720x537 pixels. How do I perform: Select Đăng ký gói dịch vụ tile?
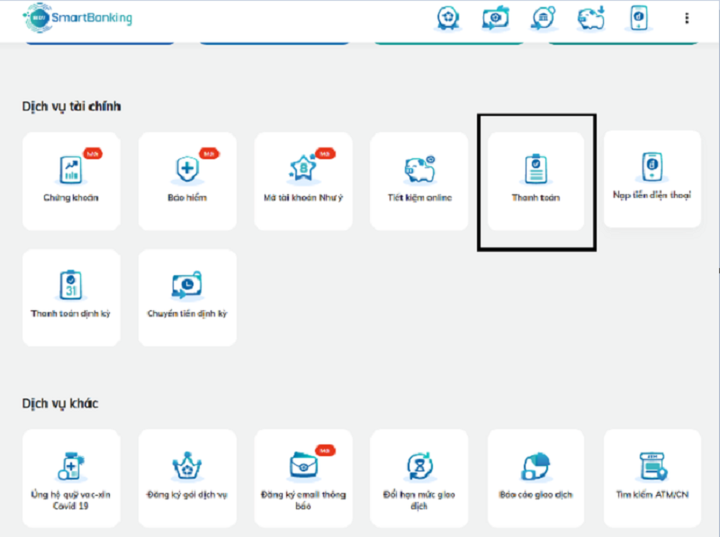coord(187,478)
